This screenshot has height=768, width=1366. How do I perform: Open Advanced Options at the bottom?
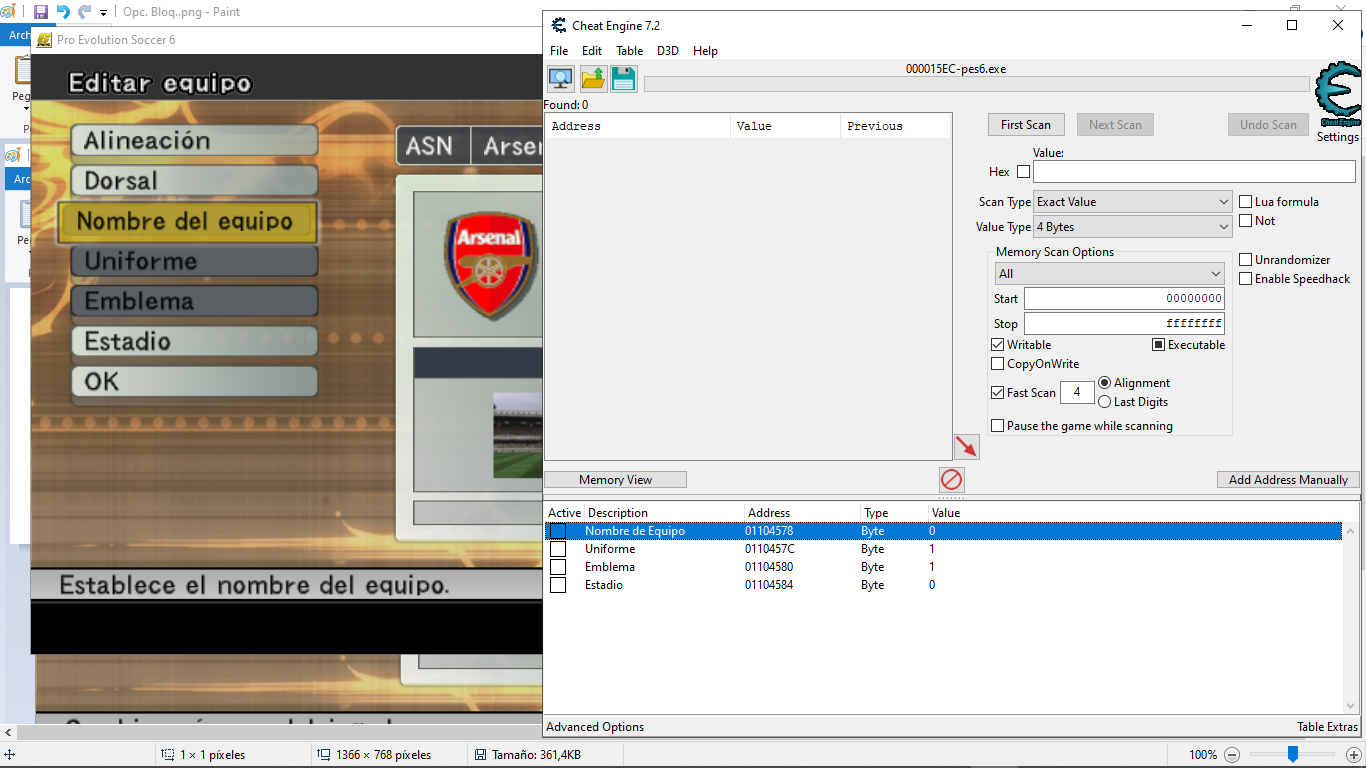click(x=595, y=727)
